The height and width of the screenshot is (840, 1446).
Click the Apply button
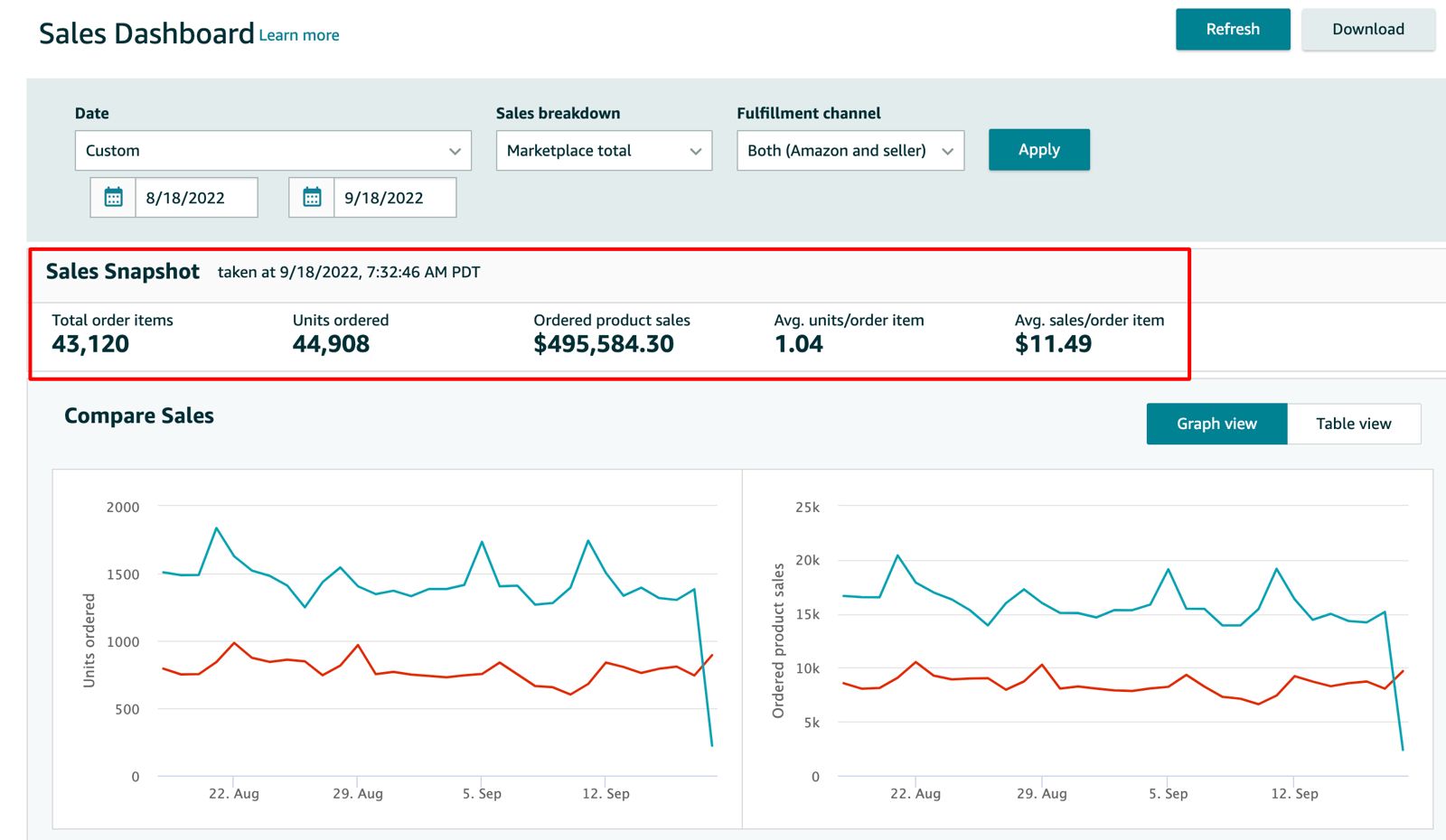click(1039, 150)
